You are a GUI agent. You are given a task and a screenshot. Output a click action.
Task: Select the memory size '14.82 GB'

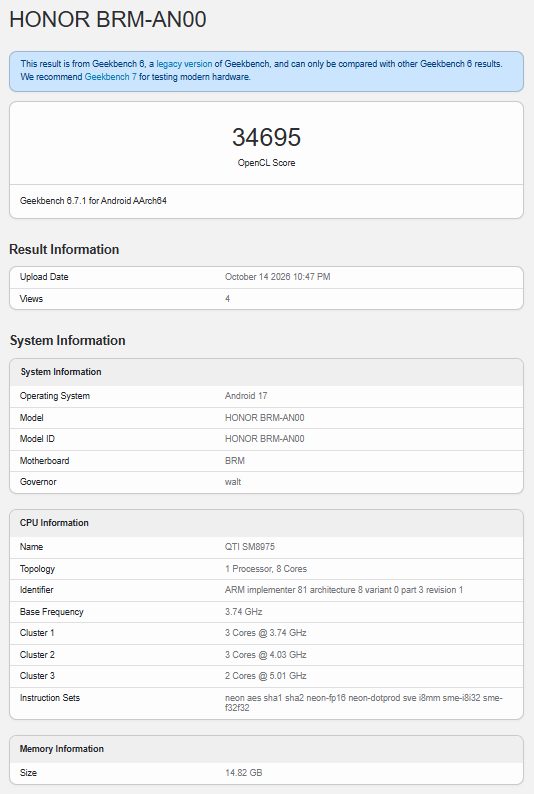point(243,773)
